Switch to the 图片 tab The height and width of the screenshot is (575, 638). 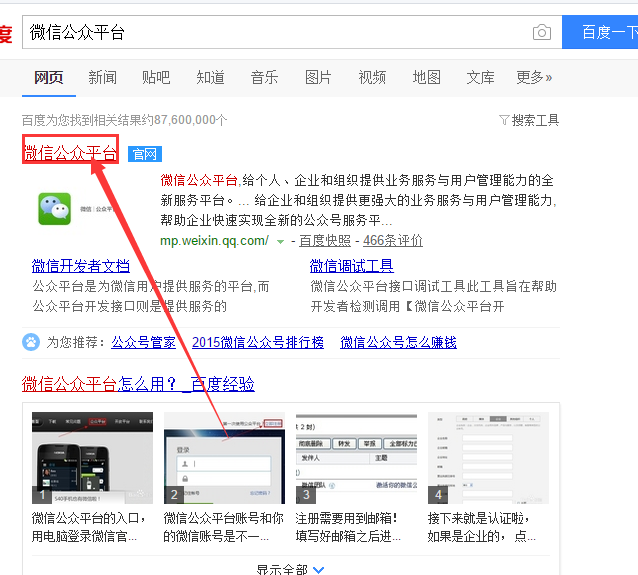coord(318,77)
